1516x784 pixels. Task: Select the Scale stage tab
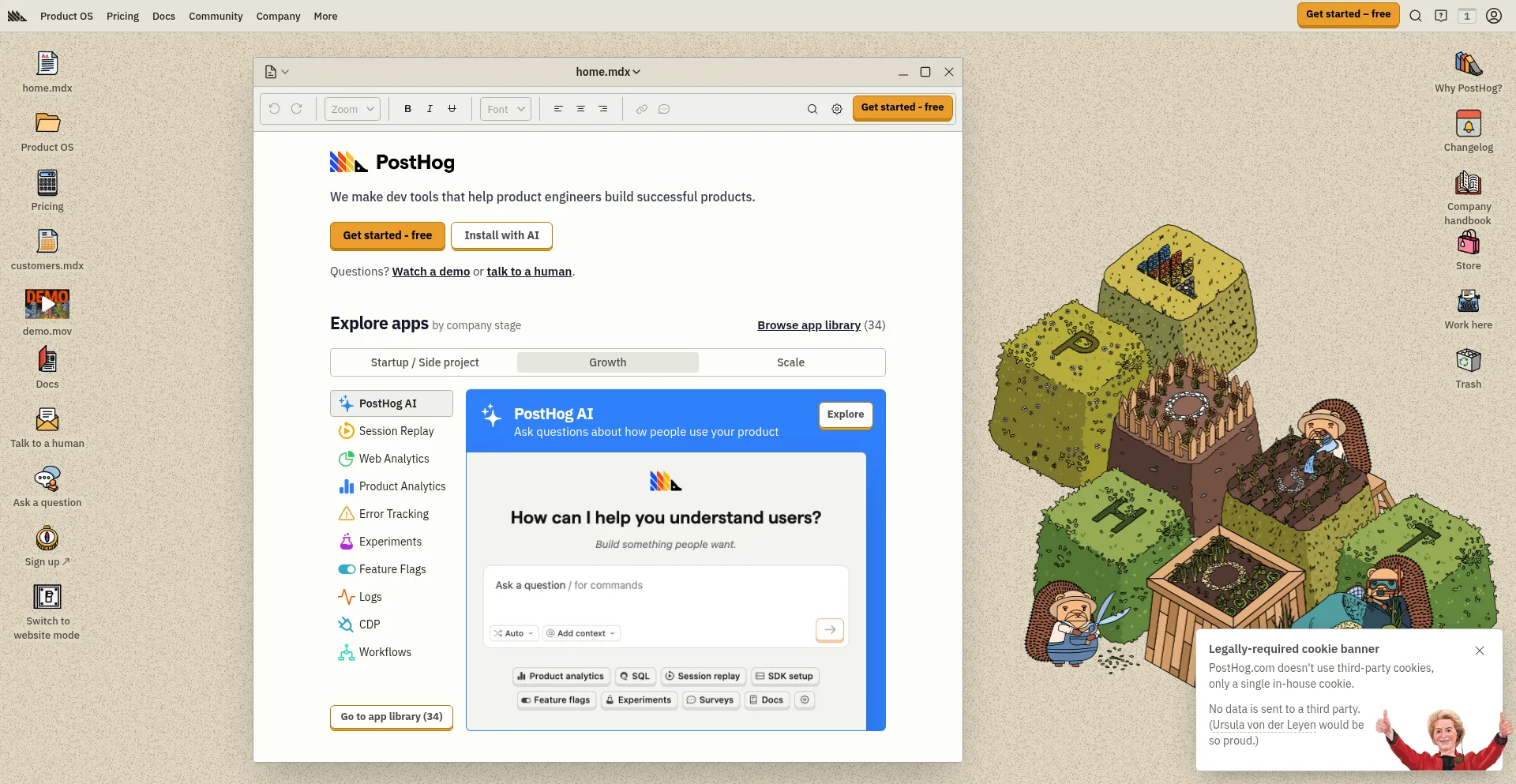coord(790,362)
